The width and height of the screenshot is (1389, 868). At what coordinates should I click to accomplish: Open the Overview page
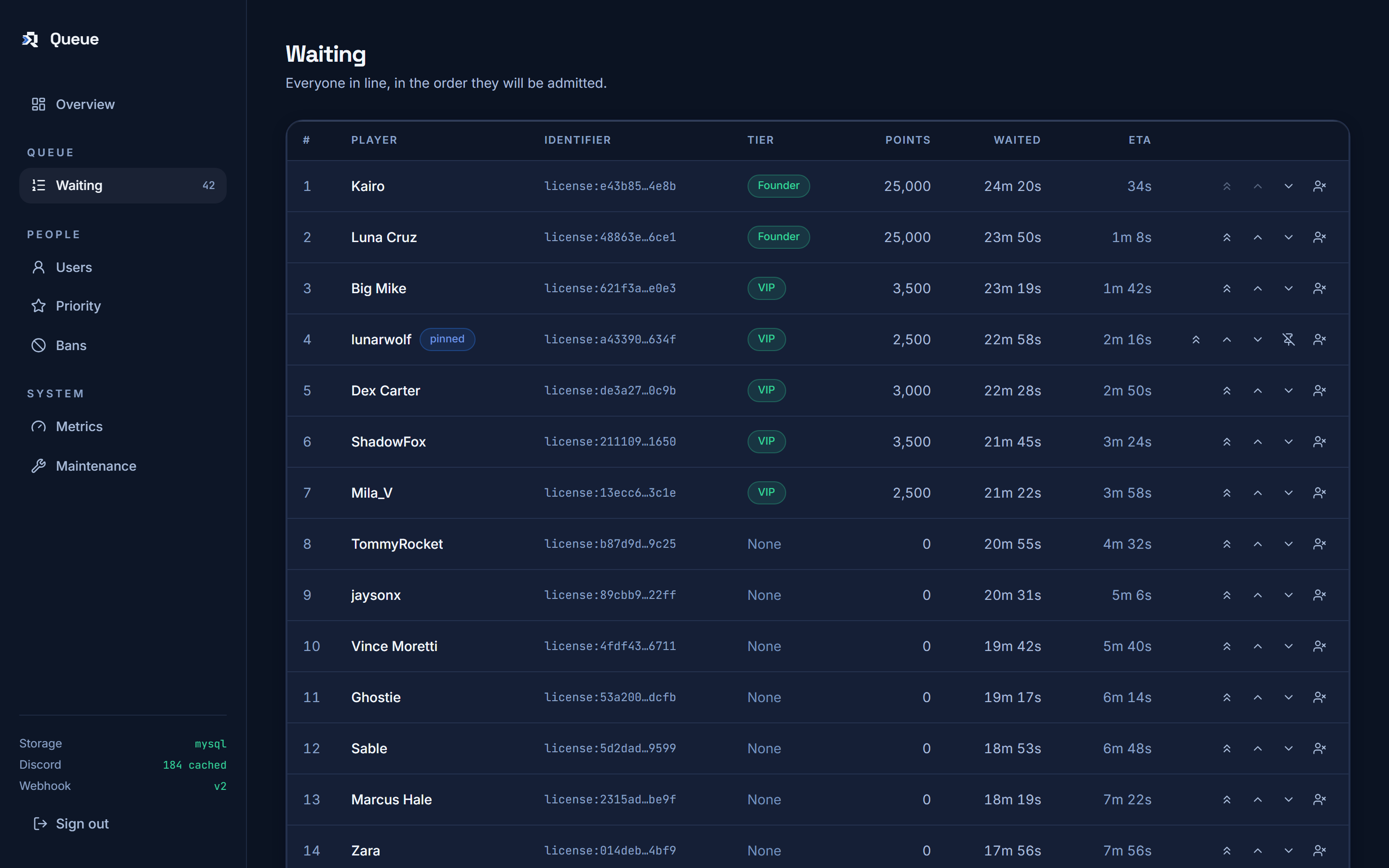point(123,105)
